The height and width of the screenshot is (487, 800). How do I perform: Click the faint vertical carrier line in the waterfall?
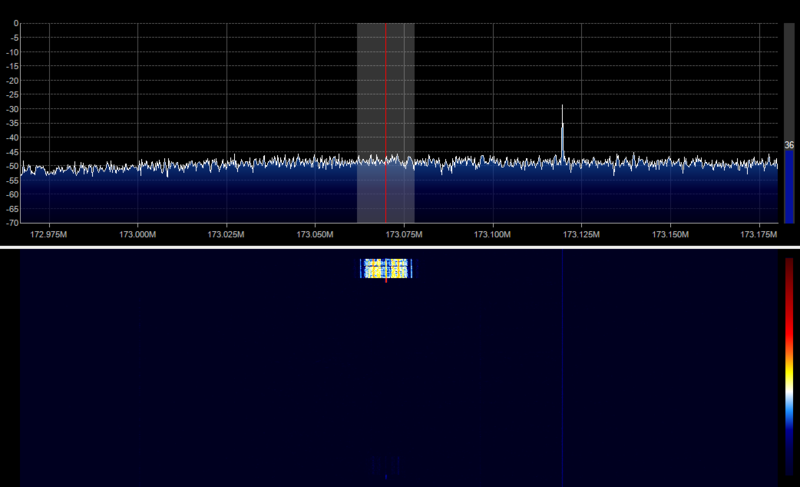[x=562, y=367]
